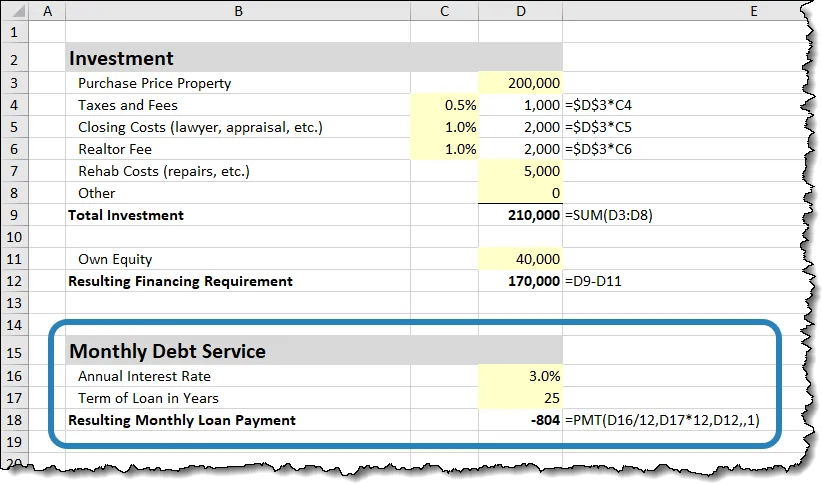Select the 0.5% taxes rate cell
Viewport: 822px width, 484px height.
pos(445,105)
